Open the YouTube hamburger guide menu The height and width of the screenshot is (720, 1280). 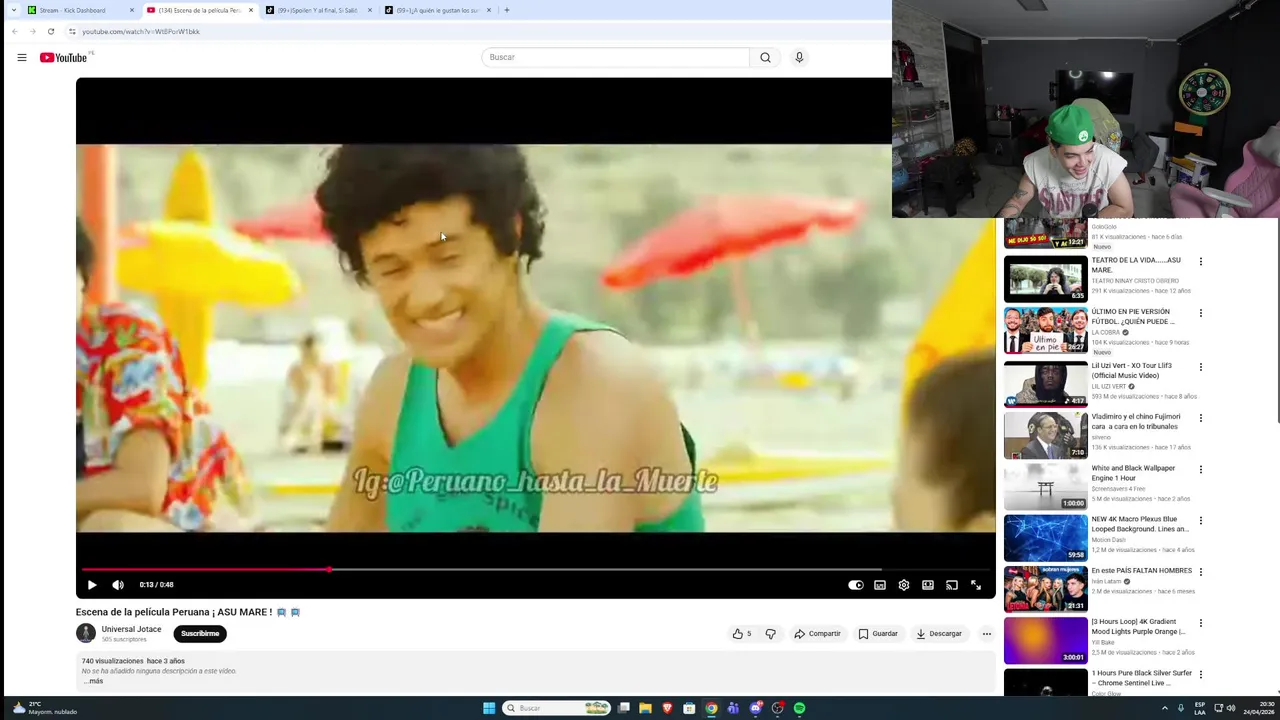point(21,57)
